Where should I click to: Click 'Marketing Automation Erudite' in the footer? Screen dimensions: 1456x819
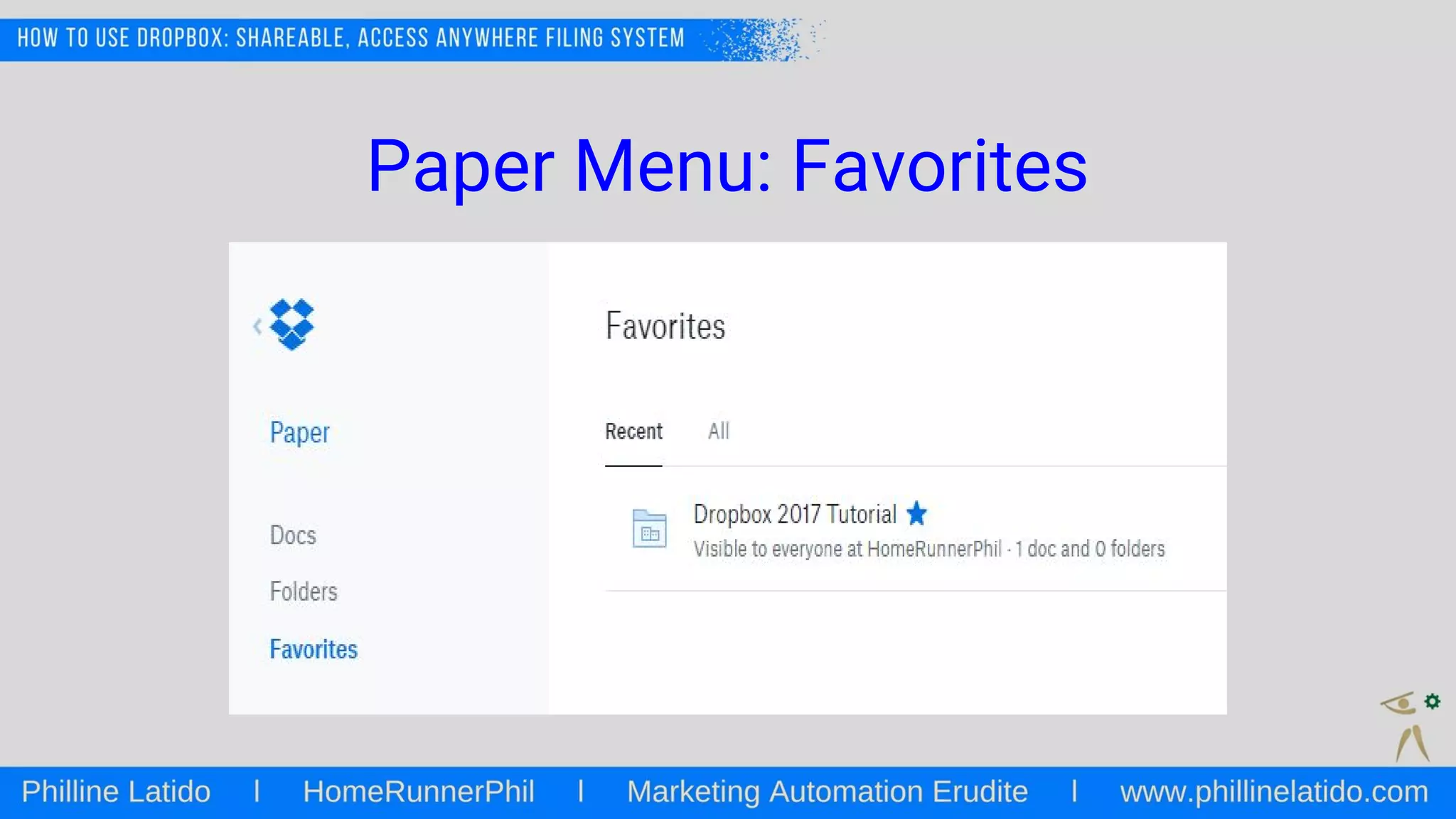828,792
